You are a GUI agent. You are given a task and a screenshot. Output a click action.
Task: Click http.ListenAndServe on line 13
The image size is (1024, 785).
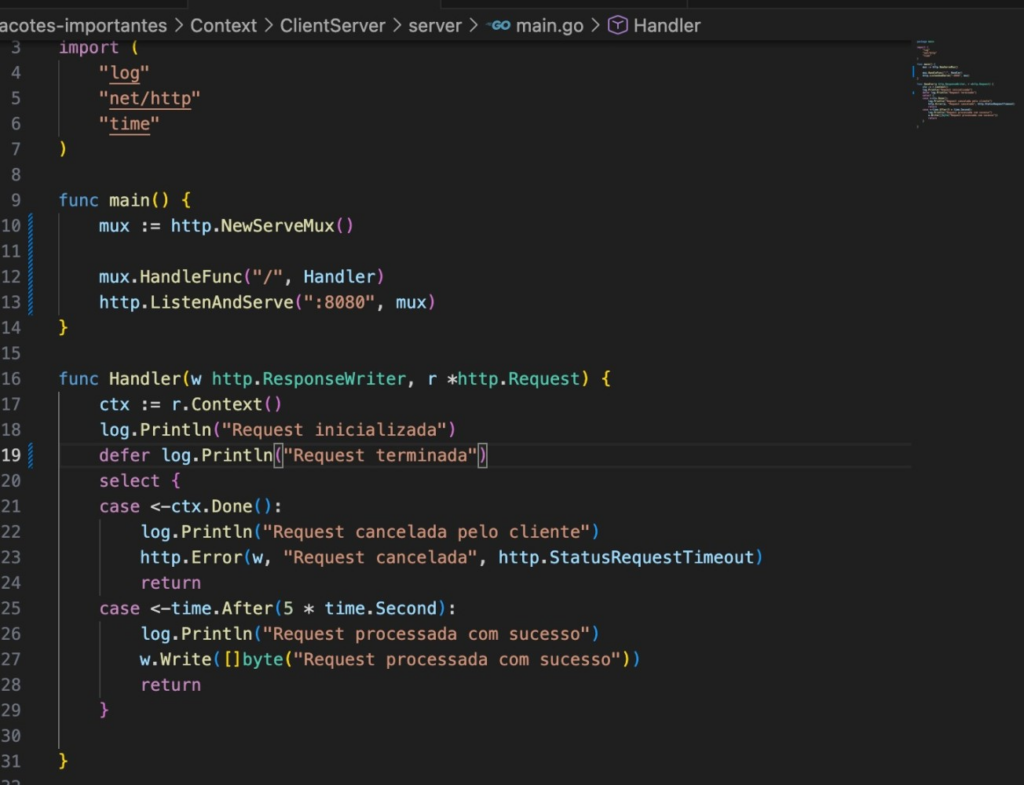[196, 302]
